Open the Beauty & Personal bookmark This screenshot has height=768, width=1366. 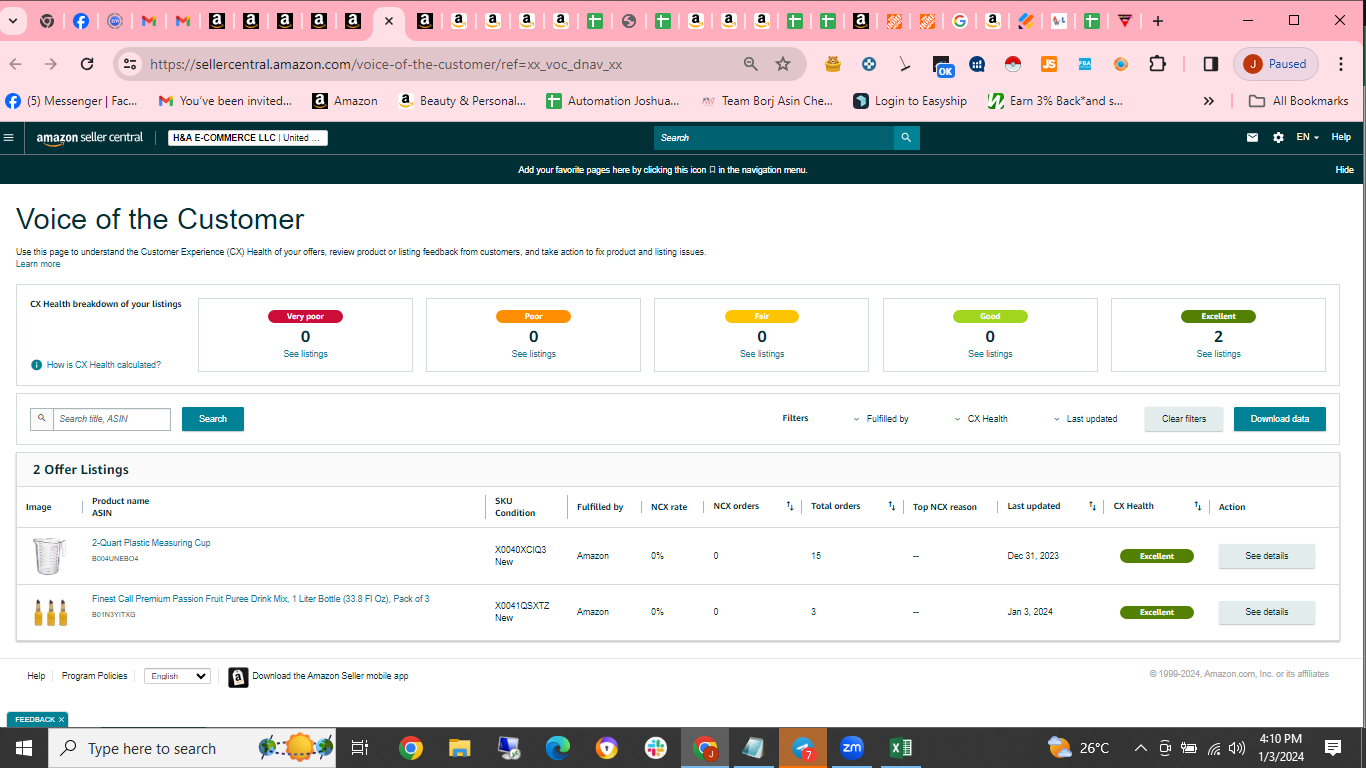[x=462, y=101]
